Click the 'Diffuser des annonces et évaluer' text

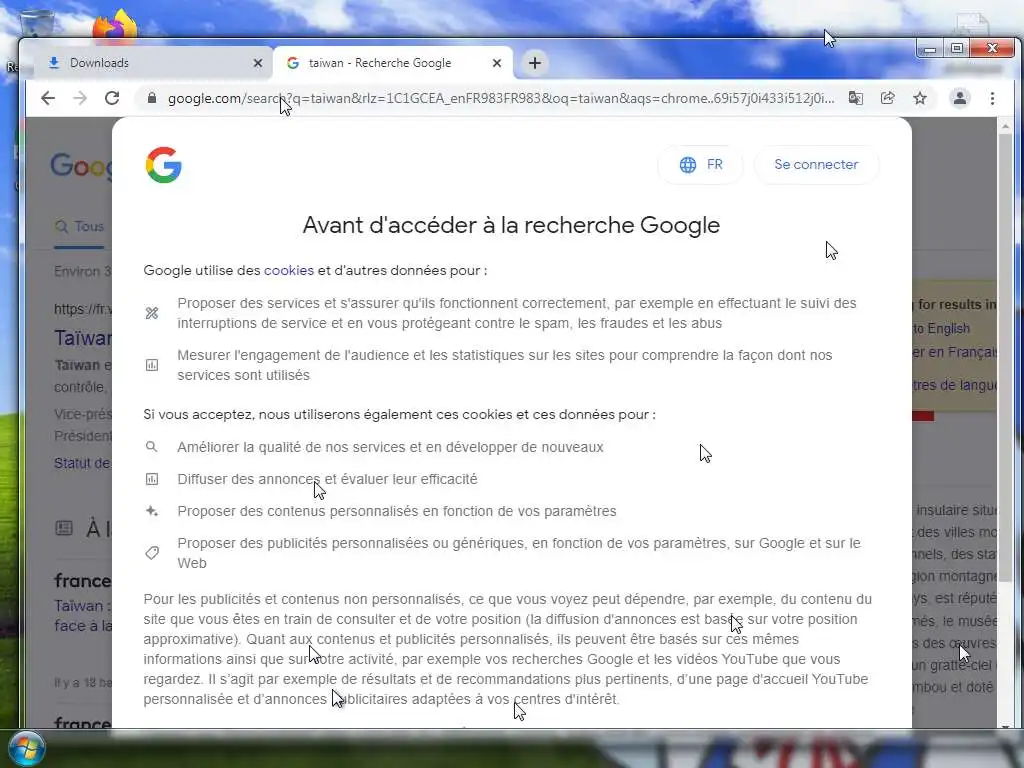327,479
